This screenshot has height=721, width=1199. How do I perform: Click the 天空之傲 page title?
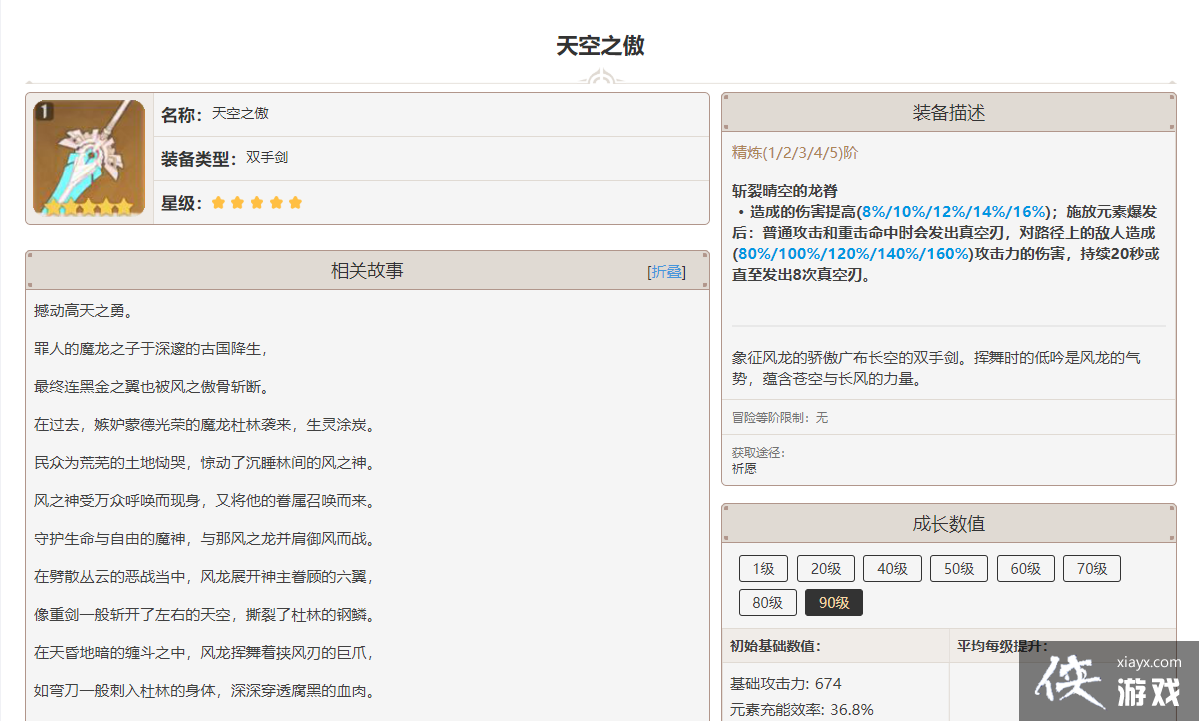tap(600, 46)
